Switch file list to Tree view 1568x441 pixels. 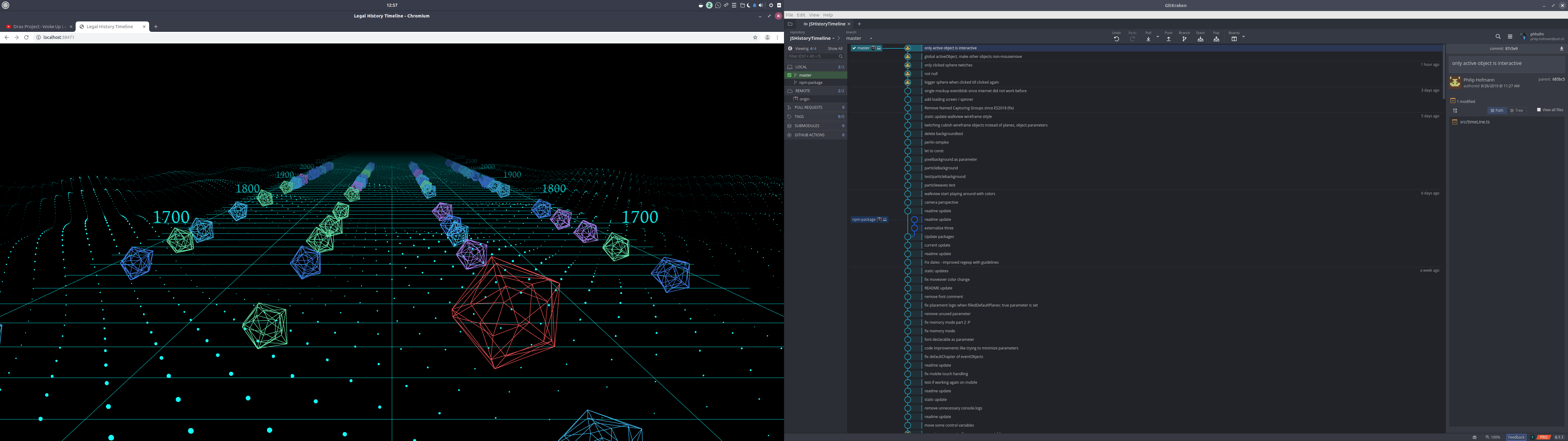click(x=1516, y=110)
